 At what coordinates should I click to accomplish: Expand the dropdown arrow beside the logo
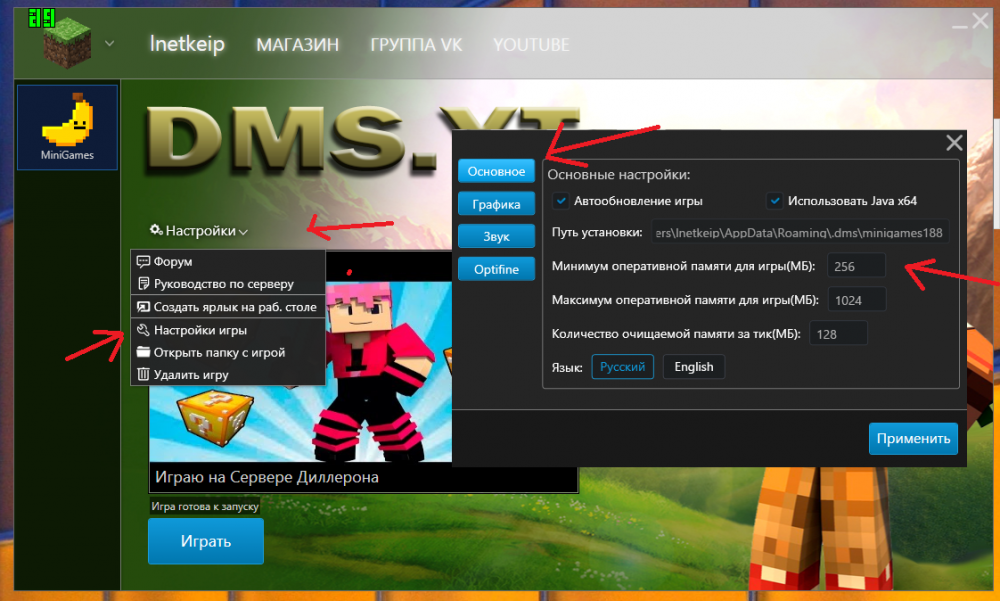pyautogui.click(x=109, y=44)
